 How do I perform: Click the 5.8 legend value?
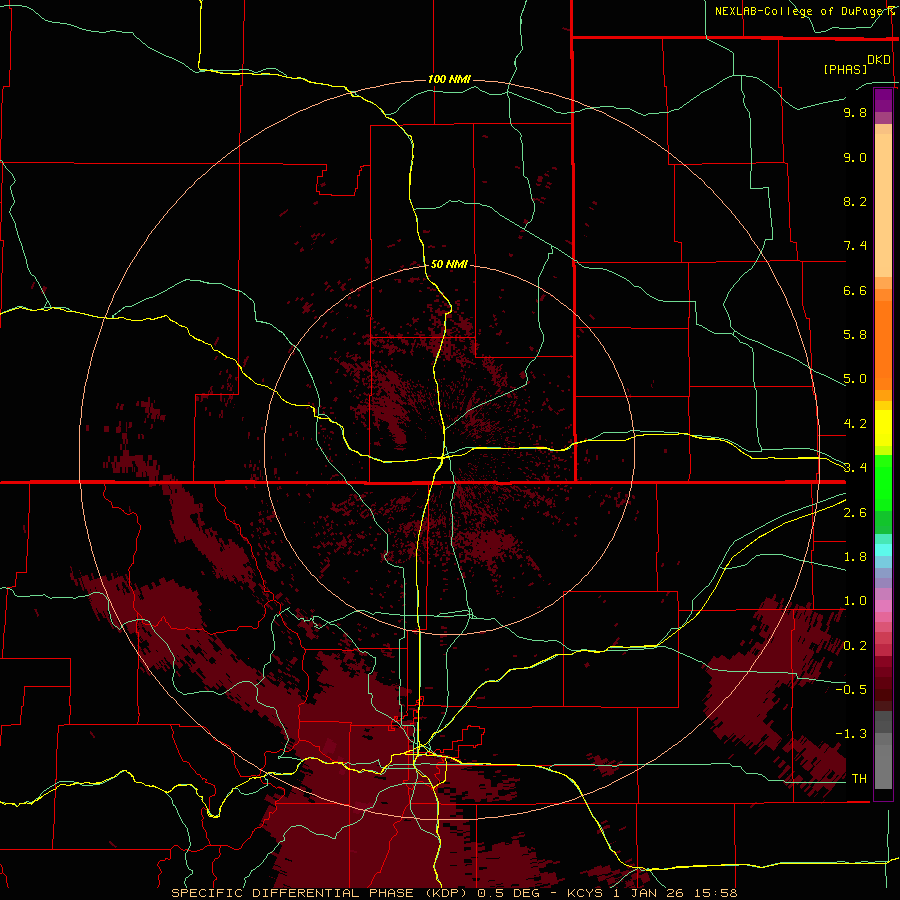[x=855, y=335]
